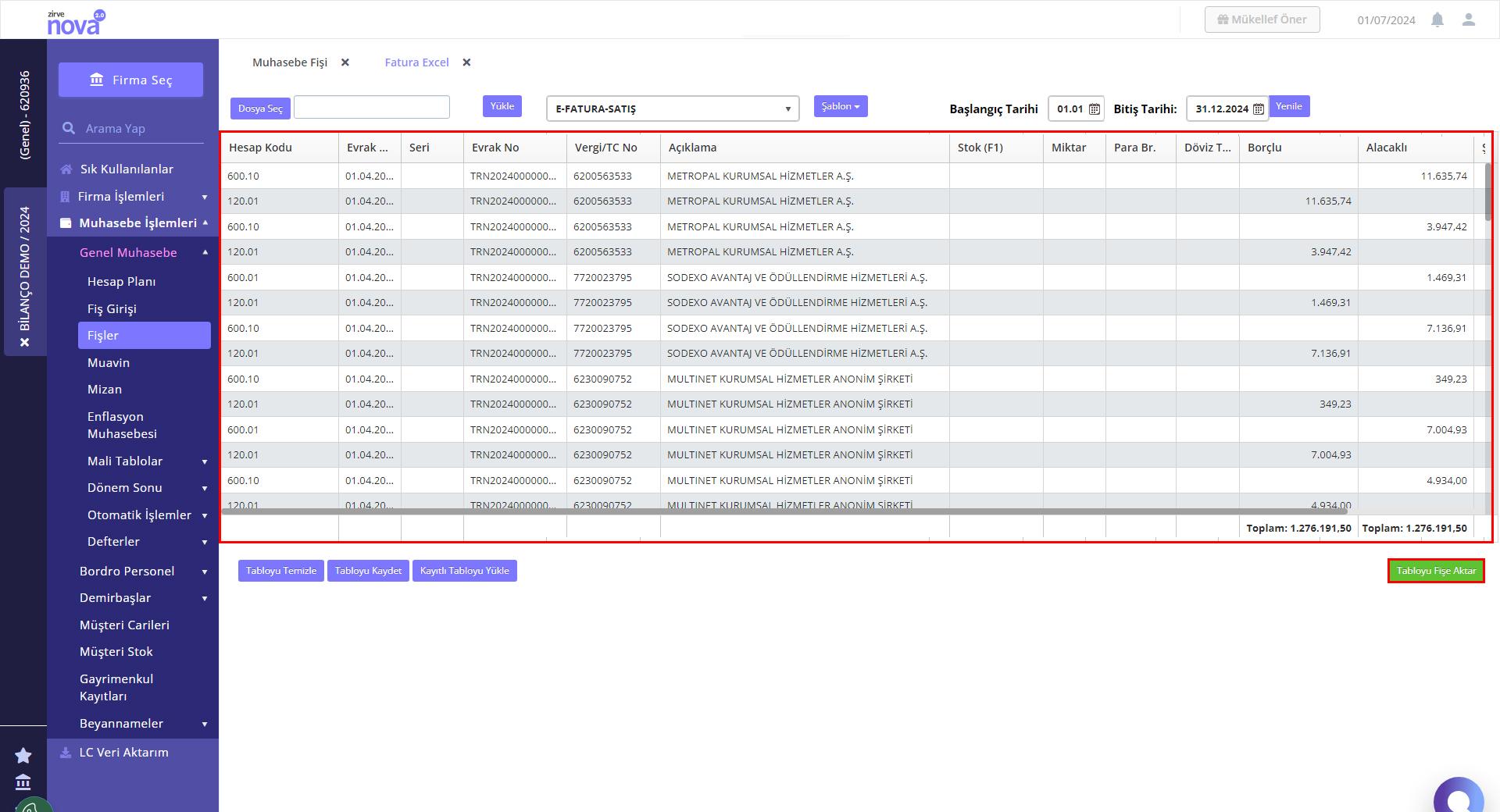This screenshot has width=1500, height=812.
Task: Collapse Muhasebe İşlemleri menu
Action: (x=205, y=223)
